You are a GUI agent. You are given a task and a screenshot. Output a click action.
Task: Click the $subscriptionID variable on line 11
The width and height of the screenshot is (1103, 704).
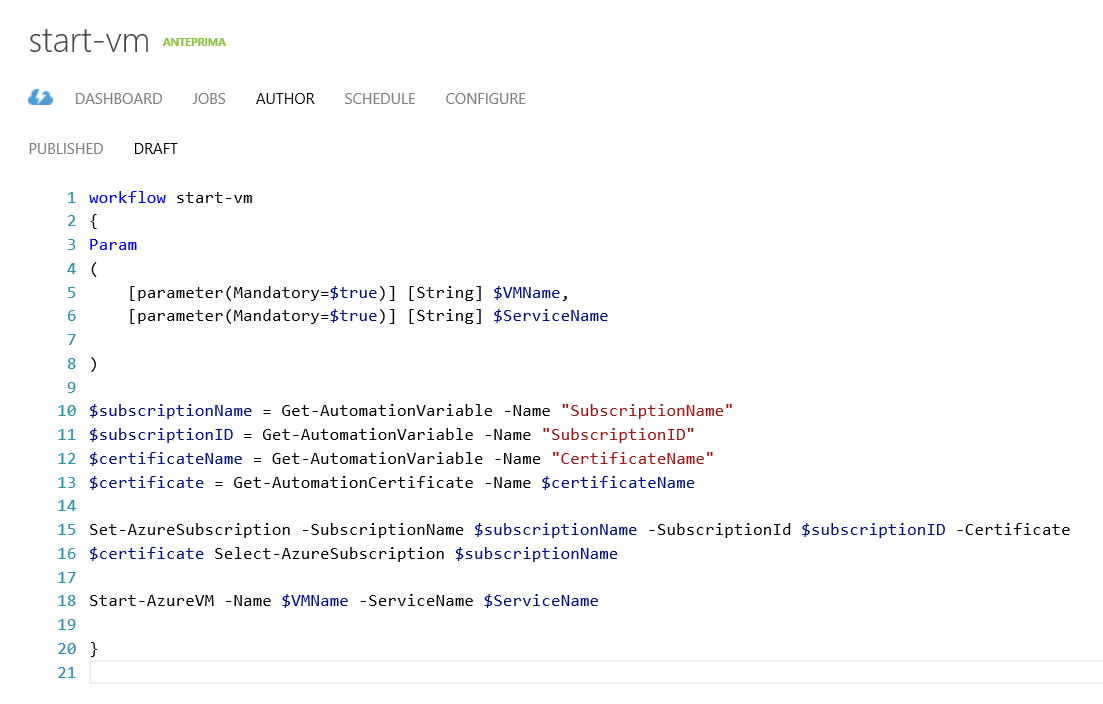click(161, 435)
